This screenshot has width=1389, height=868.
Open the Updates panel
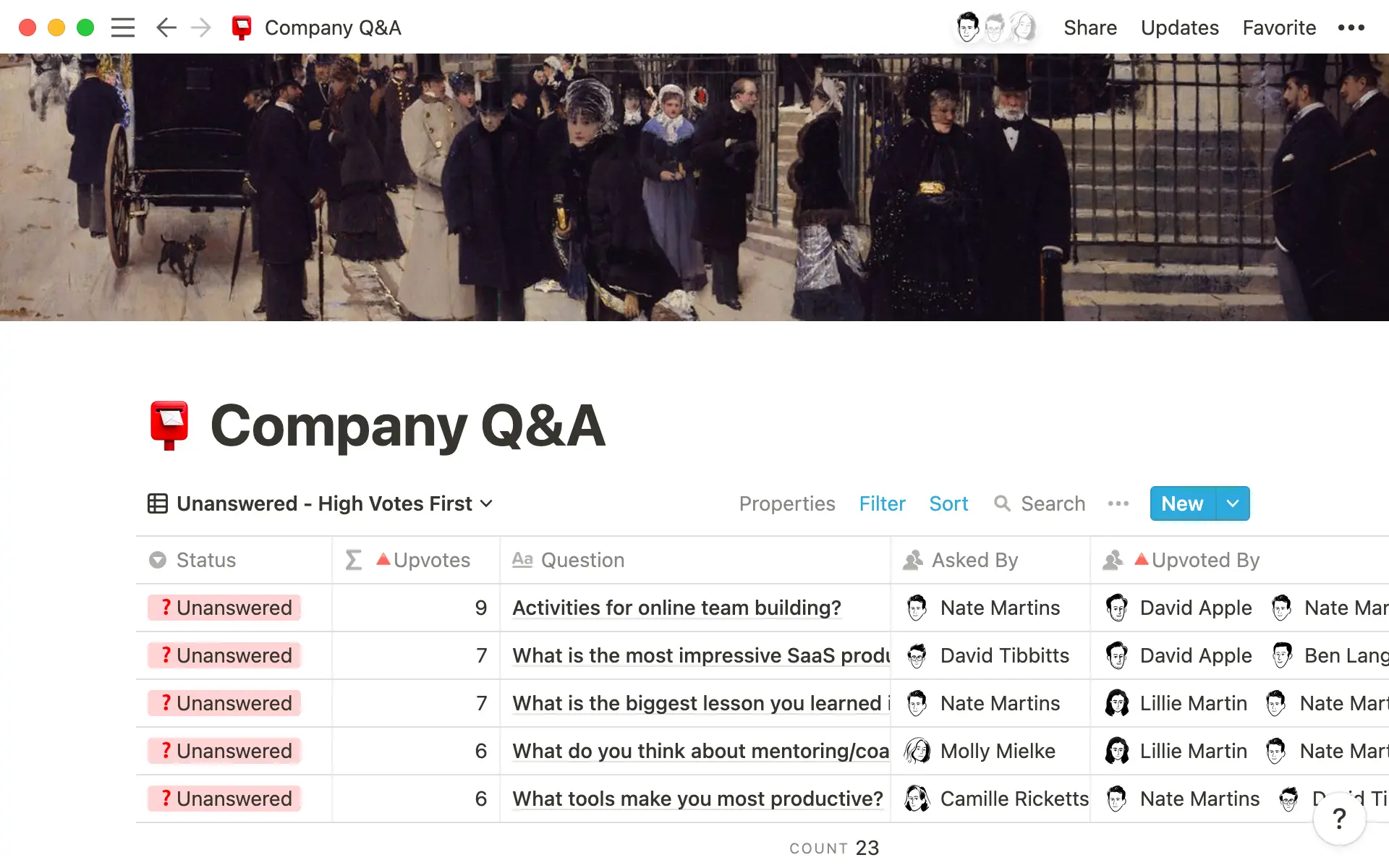click(1179, 27)
